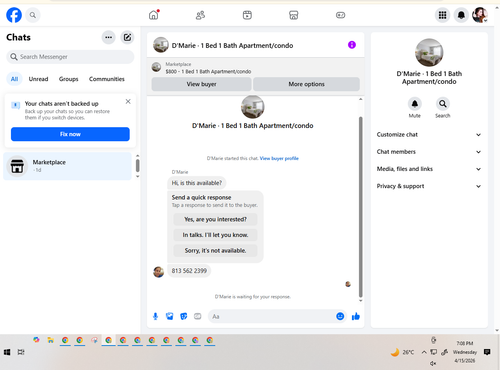Screen dimensions: 500x370
Task: Click the View buyer button
Action: tap(201, 84)
